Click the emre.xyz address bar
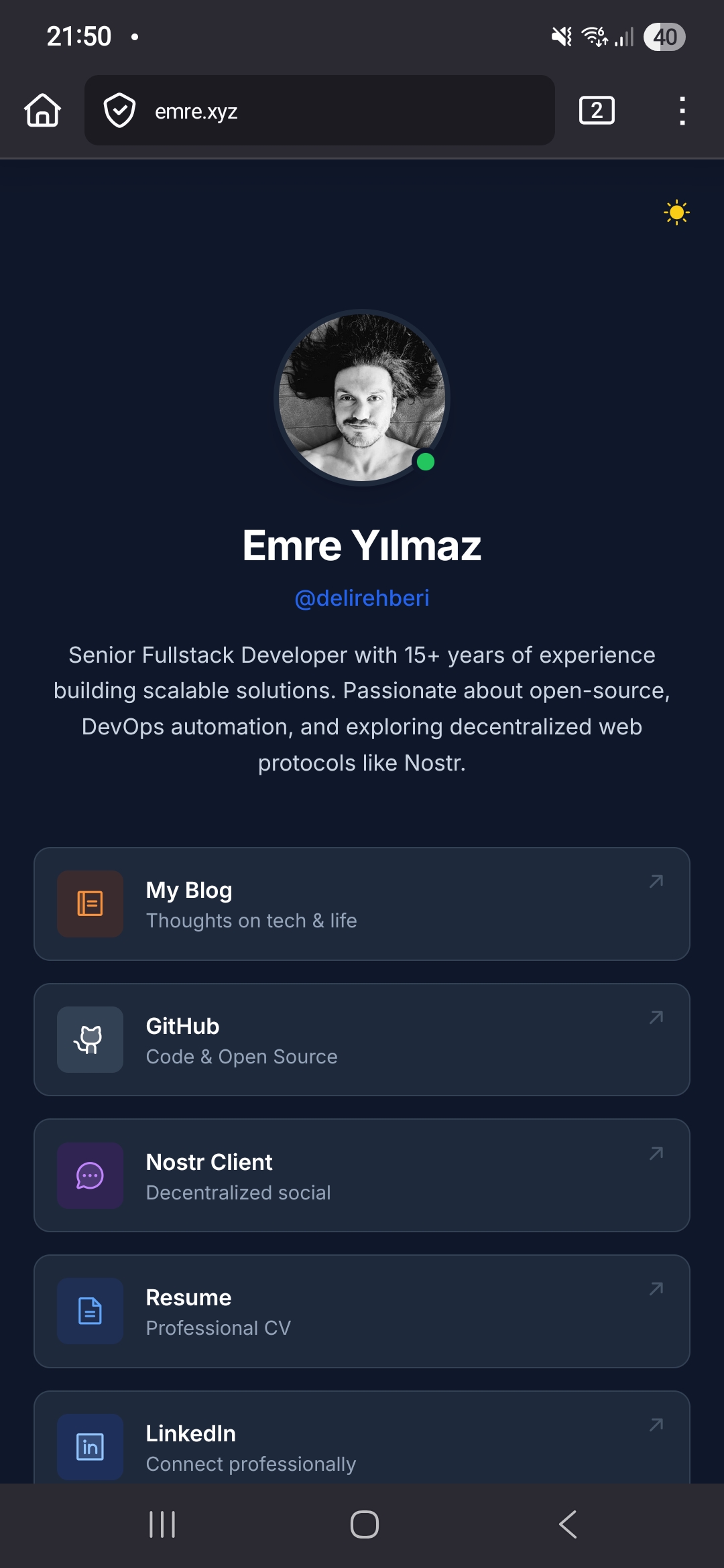724x1568 pixels. (335, 111)
